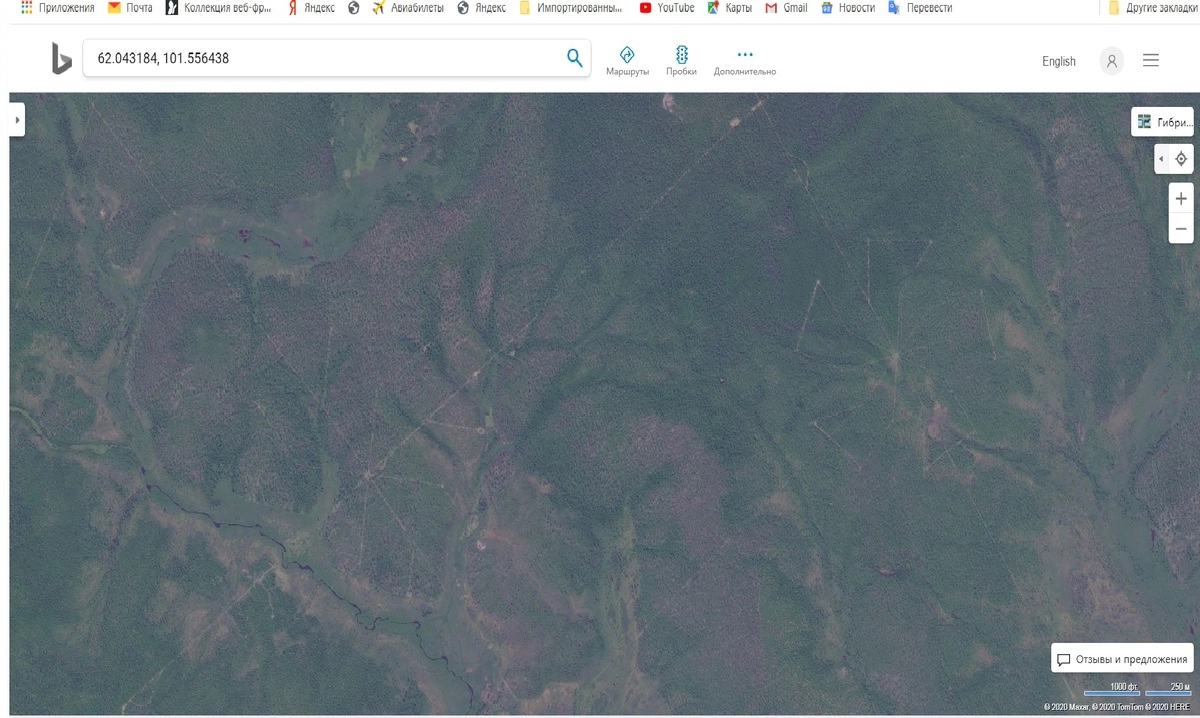The height and width of the screenshot is (718, 1200).
Task: Zoom in with the plus button
Action: pos(1181,198)
